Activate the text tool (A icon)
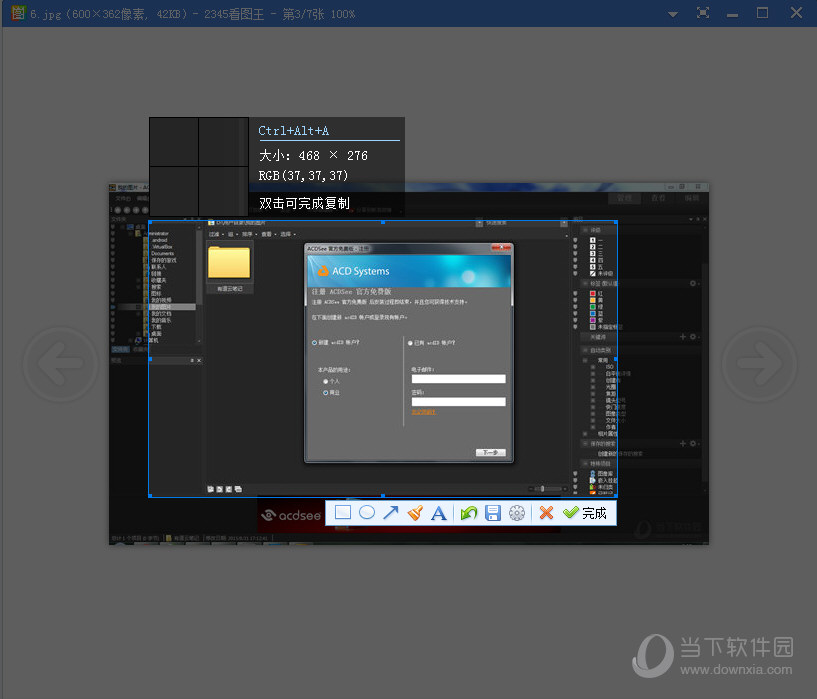 click(438, 513)
